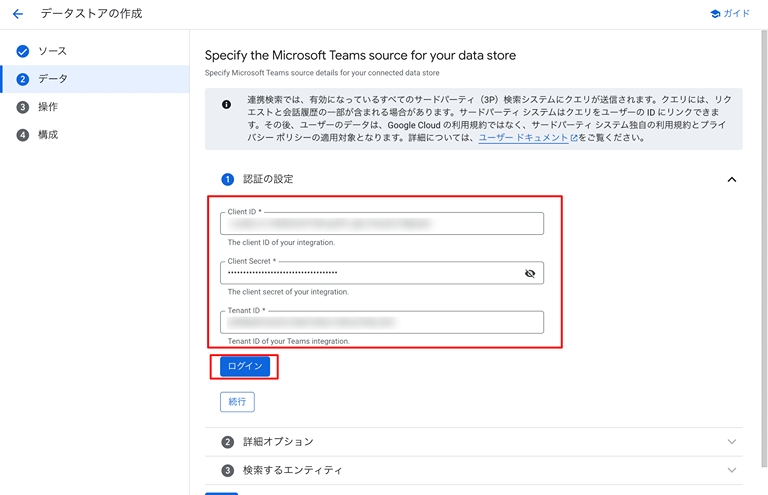Go back with the arrow icon

(x=18, y=14)
